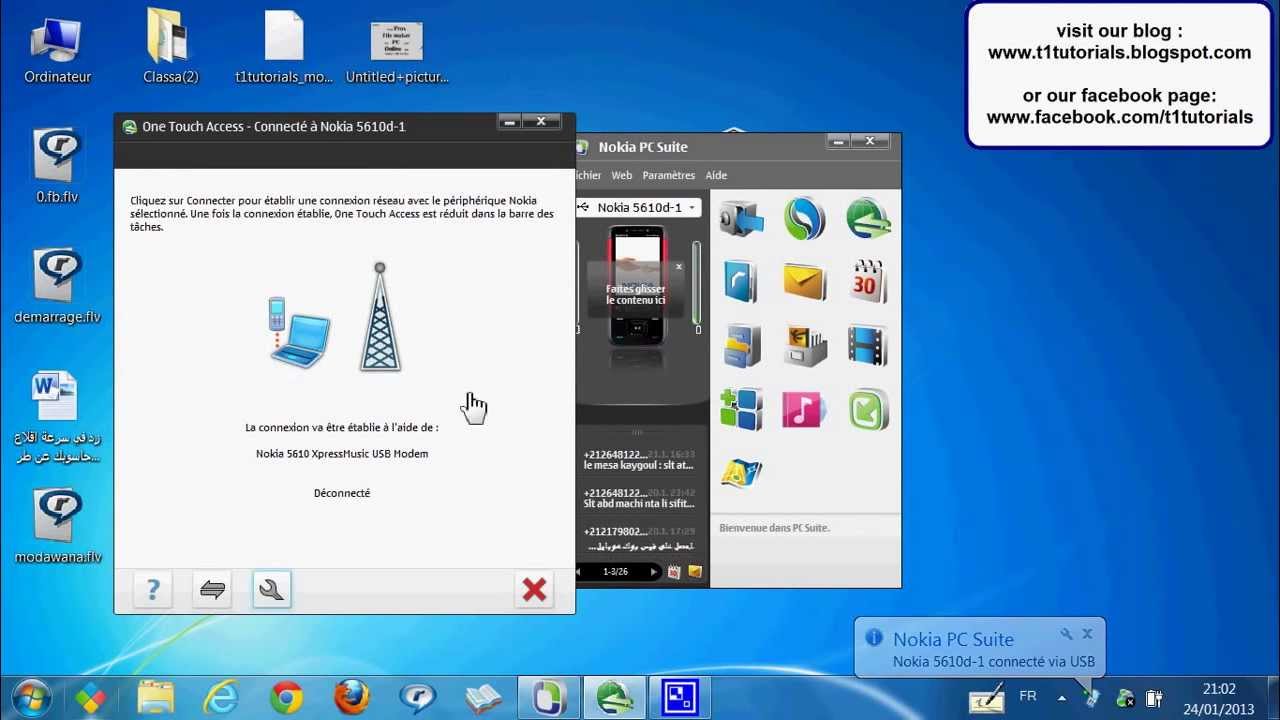Select the demarrage.flv file on desktop
The image size is (1280, 720).
(57, 286)
